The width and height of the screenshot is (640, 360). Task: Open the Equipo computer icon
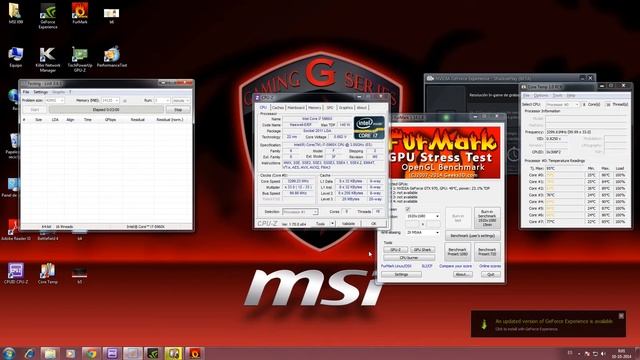pos(16,57)
